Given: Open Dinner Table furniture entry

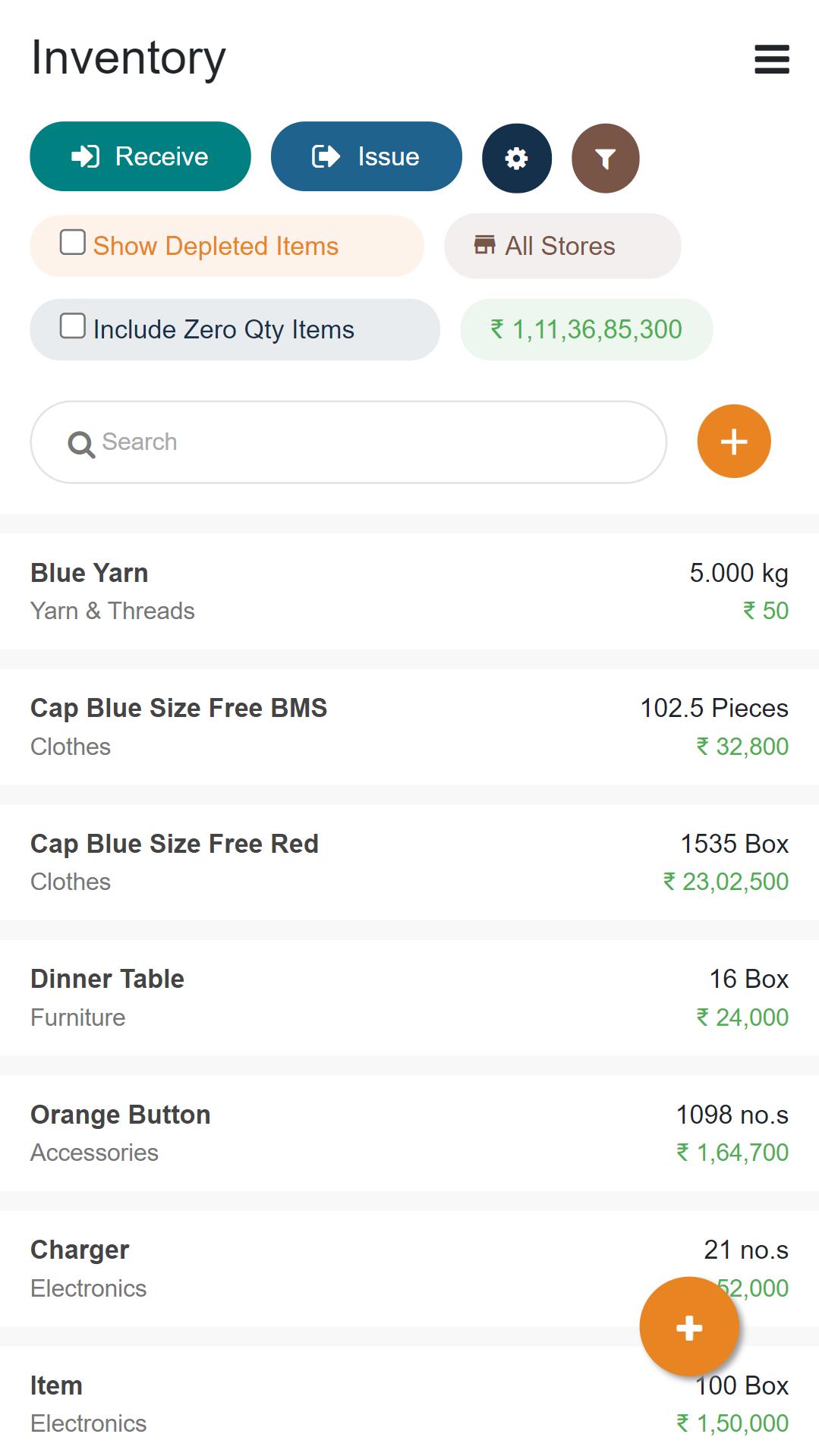Looking at the screenshot, I should point(409,998).
